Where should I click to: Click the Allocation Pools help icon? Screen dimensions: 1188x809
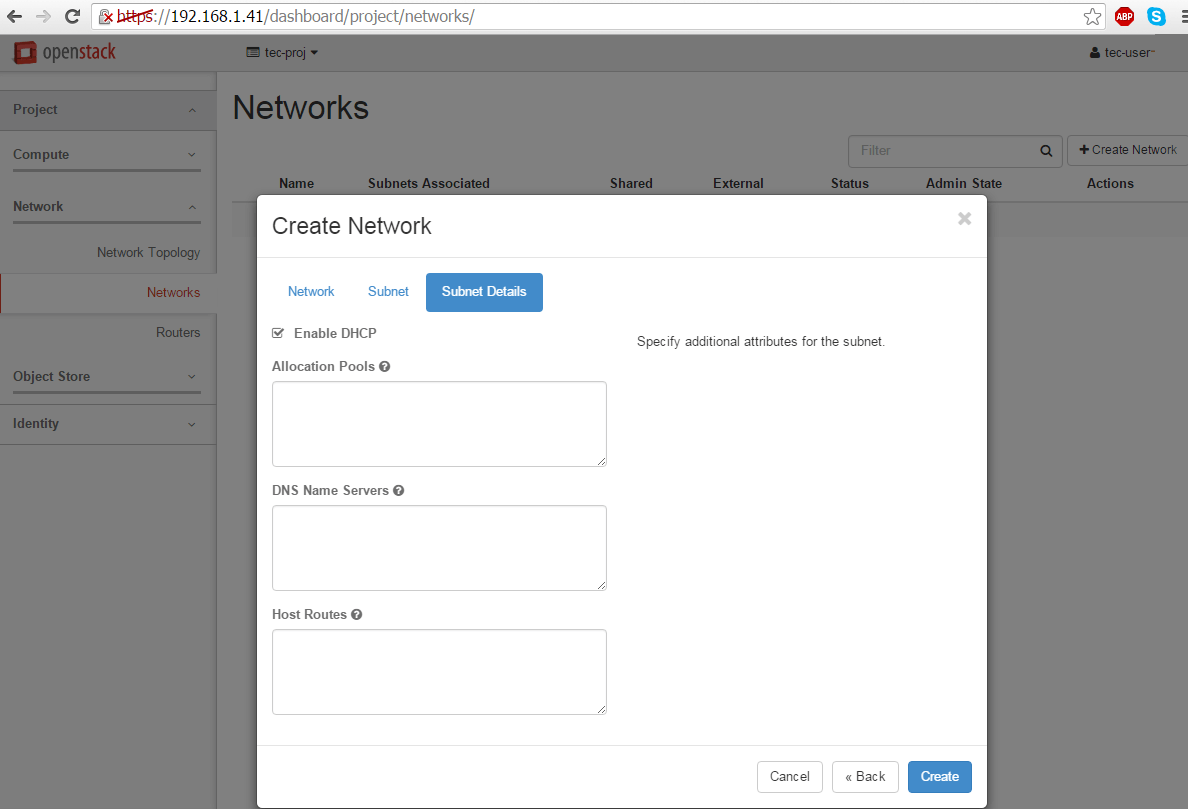click(384, 367)
